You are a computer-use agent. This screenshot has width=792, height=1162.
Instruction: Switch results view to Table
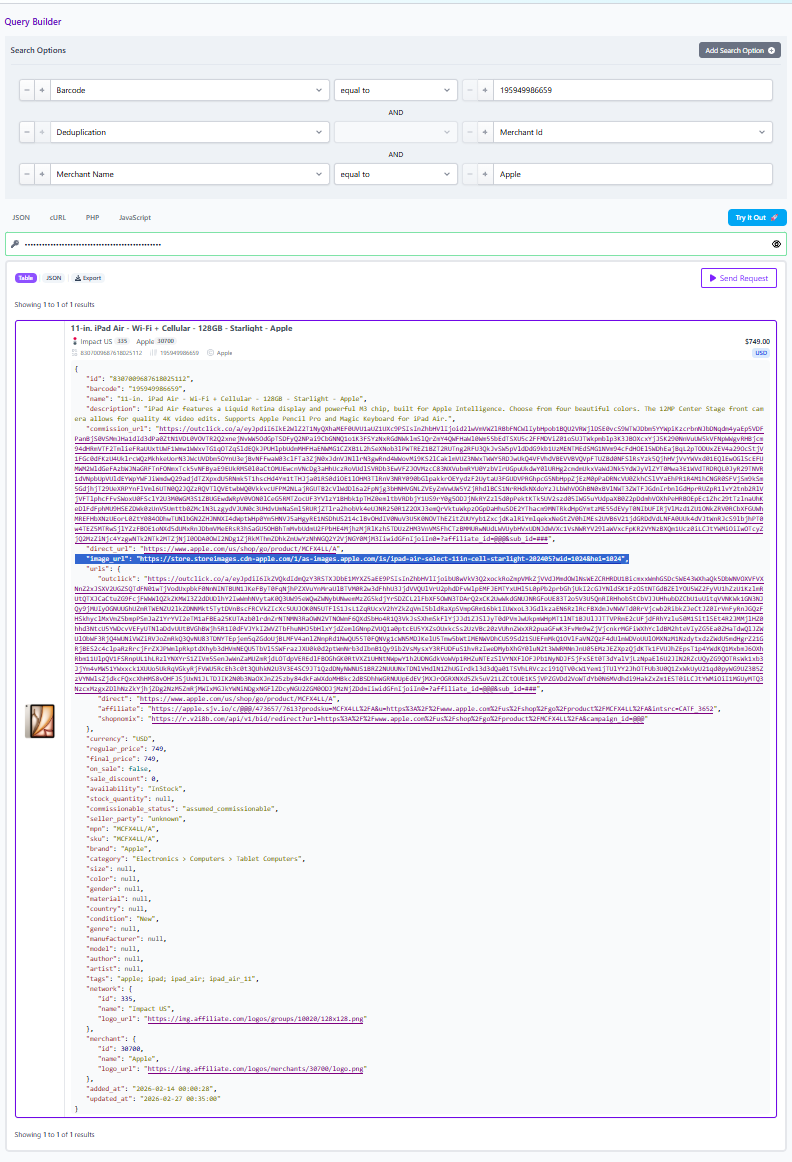tap(26, 278)
